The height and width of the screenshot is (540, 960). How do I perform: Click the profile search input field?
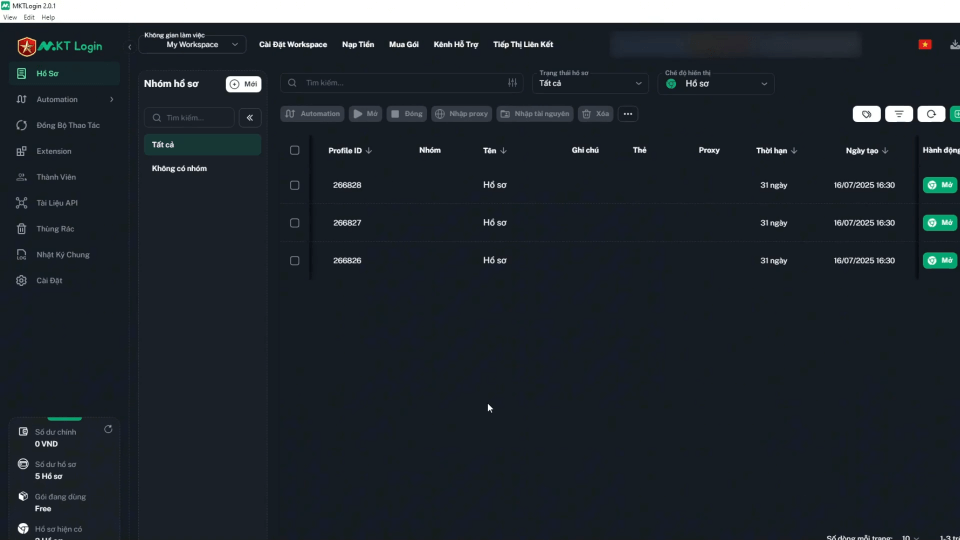(400, 83)
